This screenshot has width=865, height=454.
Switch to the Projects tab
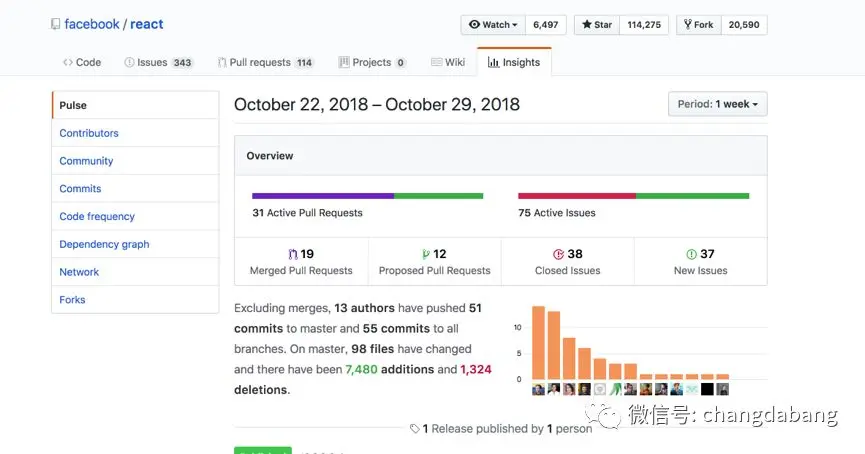(x=372, y=62)
